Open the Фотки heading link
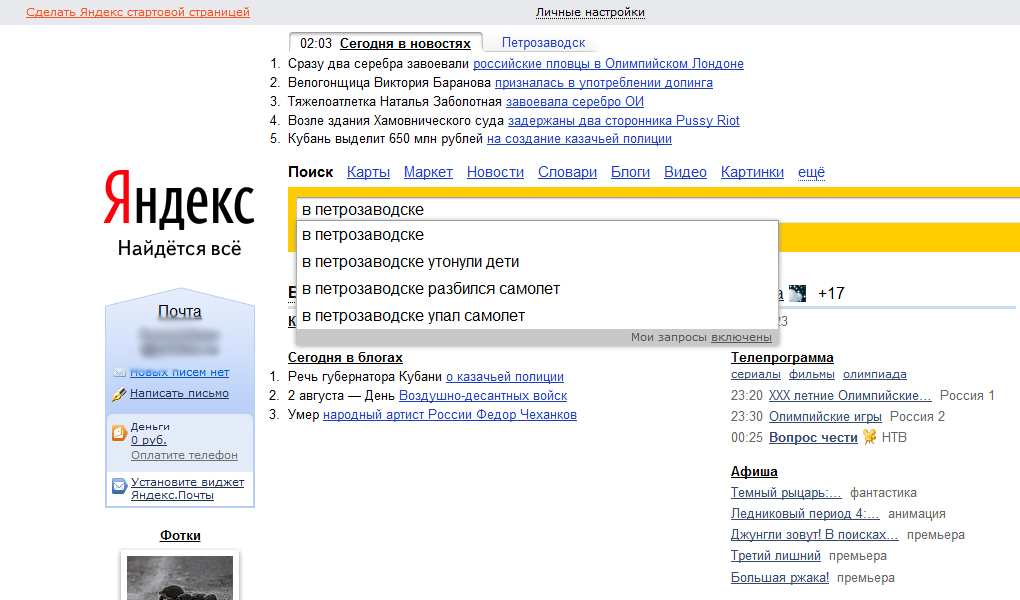 pyautogui.click(x=180, y=536)
